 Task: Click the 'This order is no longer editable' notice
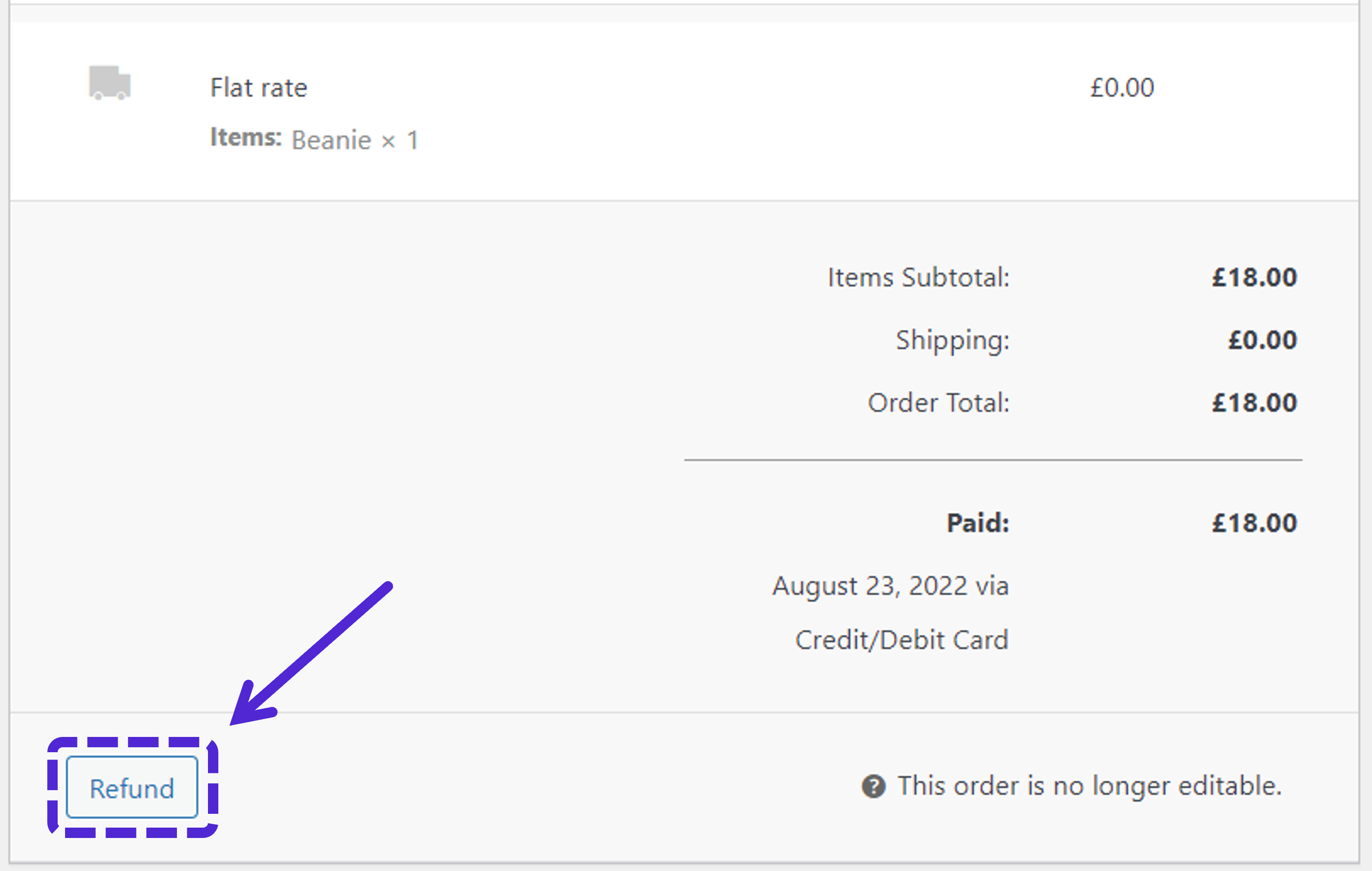[1089, 786]
